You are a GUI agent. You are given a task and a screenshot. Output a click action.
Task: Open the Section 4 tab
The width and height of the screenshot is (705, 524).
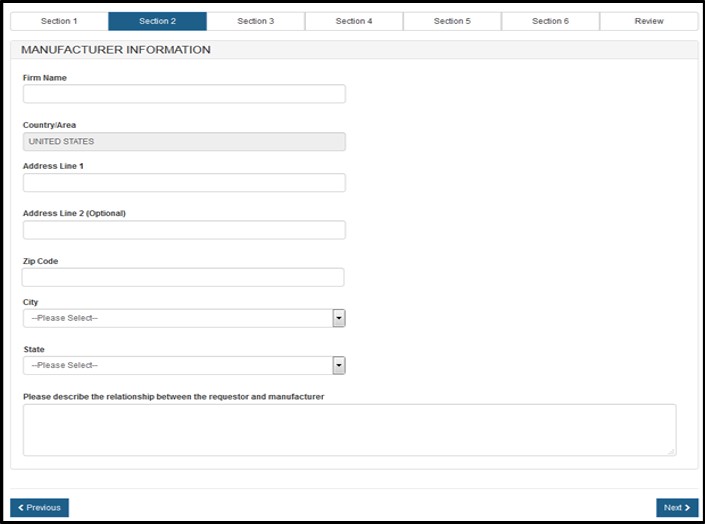(x=353, y=21)
